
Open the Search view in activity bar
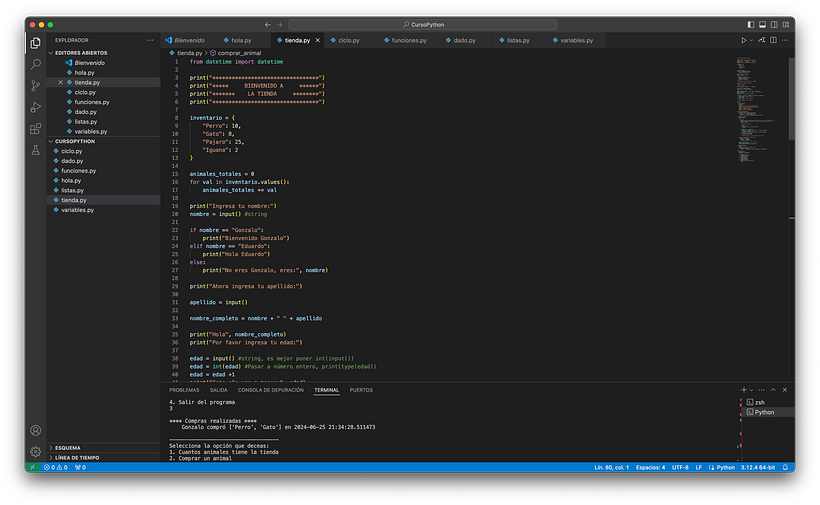pyautogui.click(x=36, y=64)
